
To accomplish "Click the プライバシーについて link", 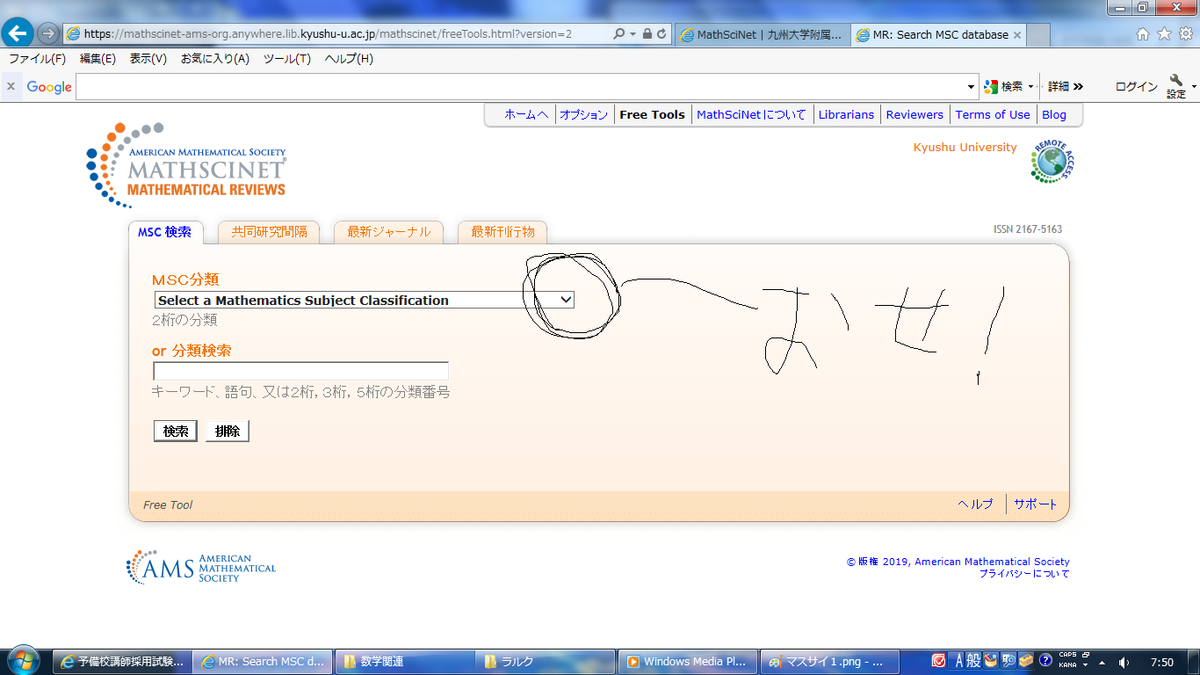I will pos(1024,574).
